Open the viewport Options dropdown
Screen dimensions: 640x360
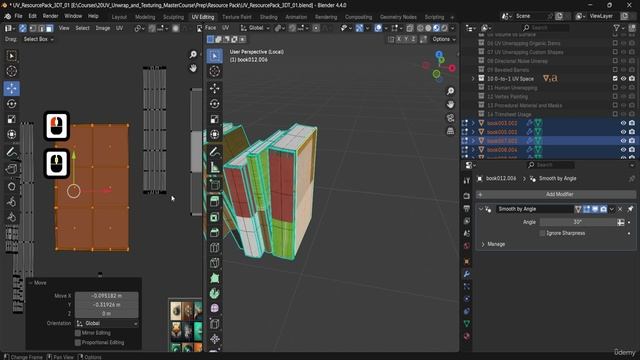444,39
